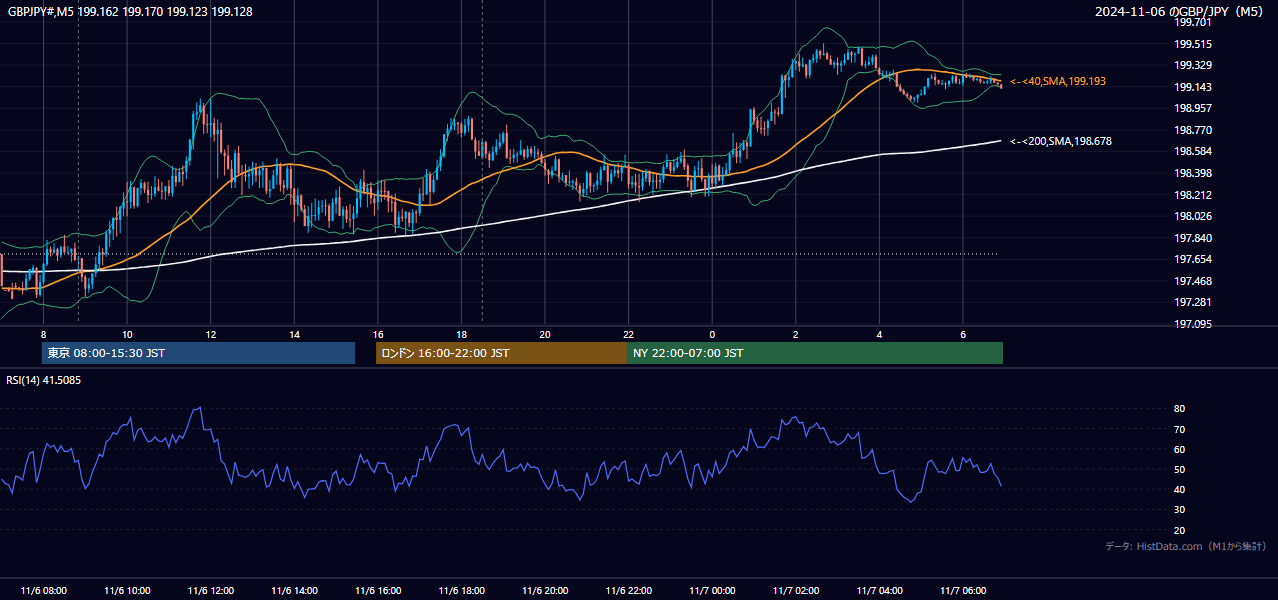Click price axis value 197.281
1278x600 pixels.
(1193, 302)
